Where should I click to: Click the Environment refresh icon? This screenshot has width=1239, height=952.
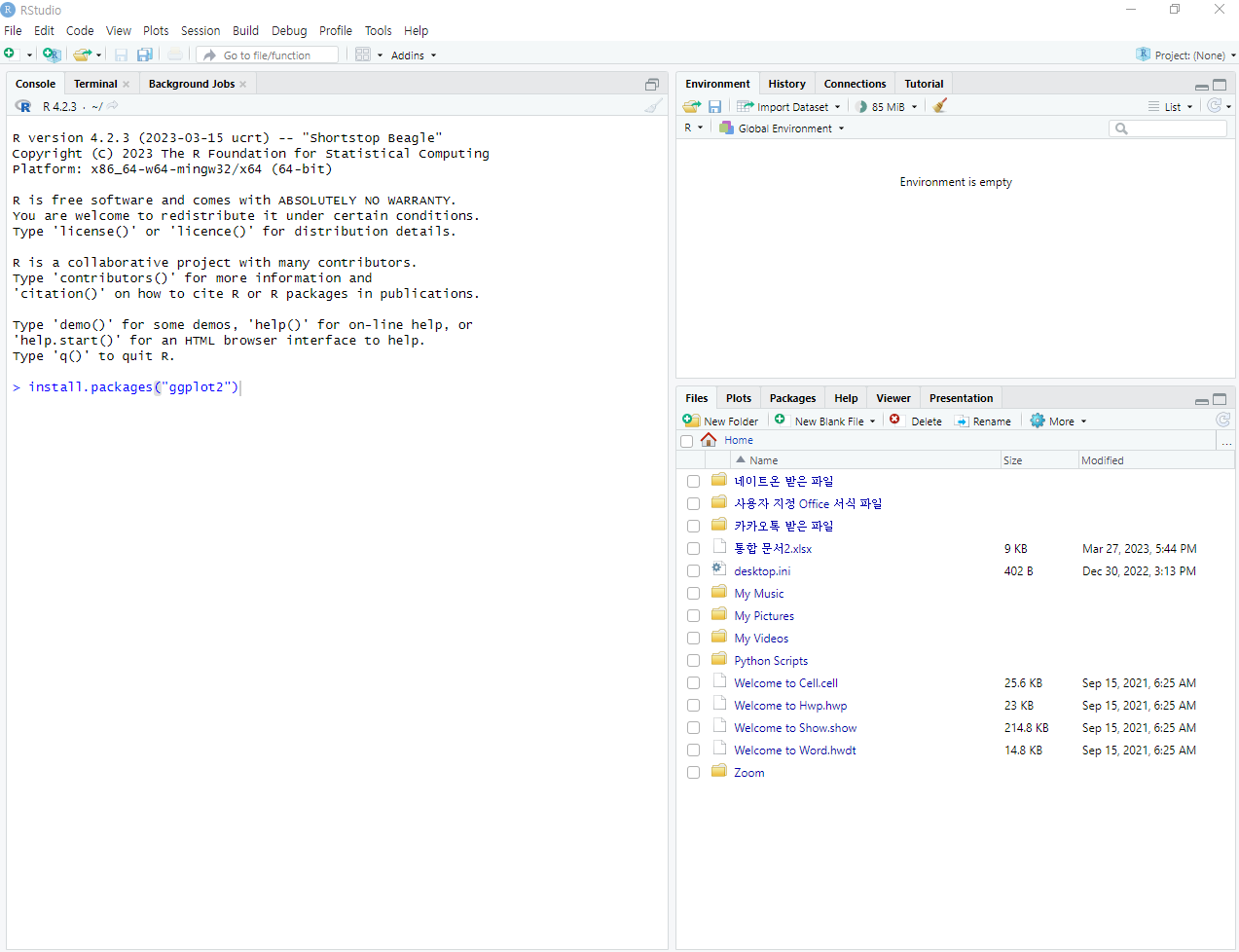[1214, 105]
